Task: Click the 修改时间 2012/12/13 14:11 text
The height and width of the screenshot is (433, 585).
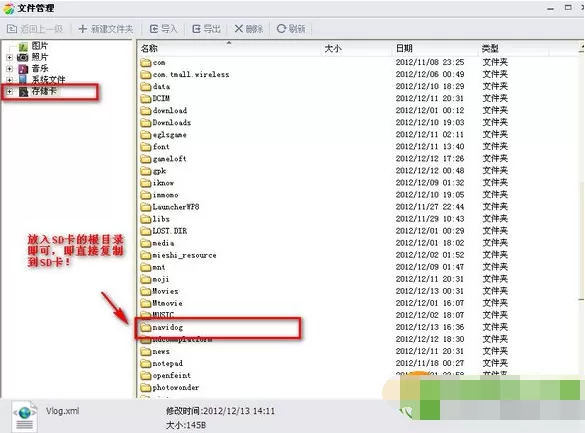Action: (x=220, y=411)
